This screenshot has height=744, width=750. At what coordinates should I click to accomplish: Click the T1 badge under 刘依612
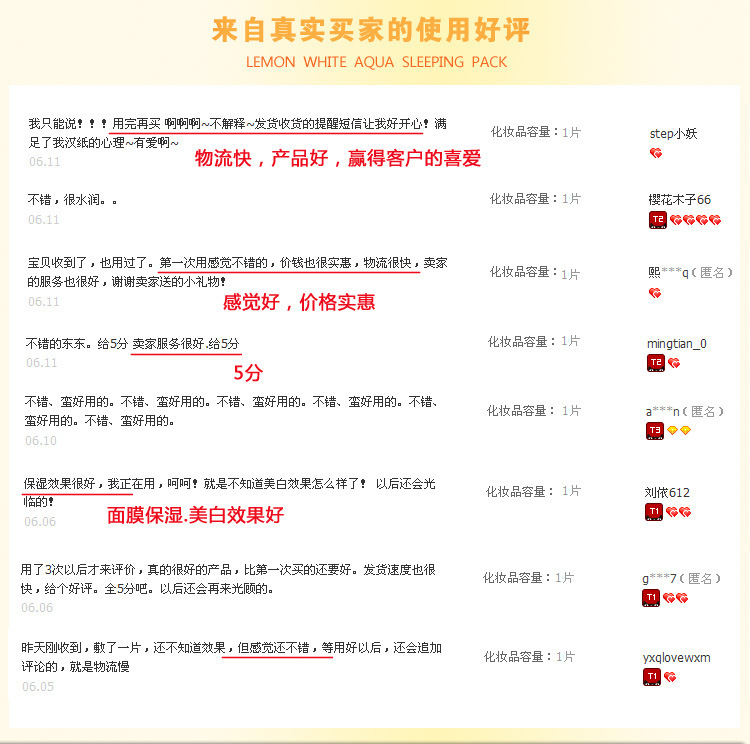653,512
